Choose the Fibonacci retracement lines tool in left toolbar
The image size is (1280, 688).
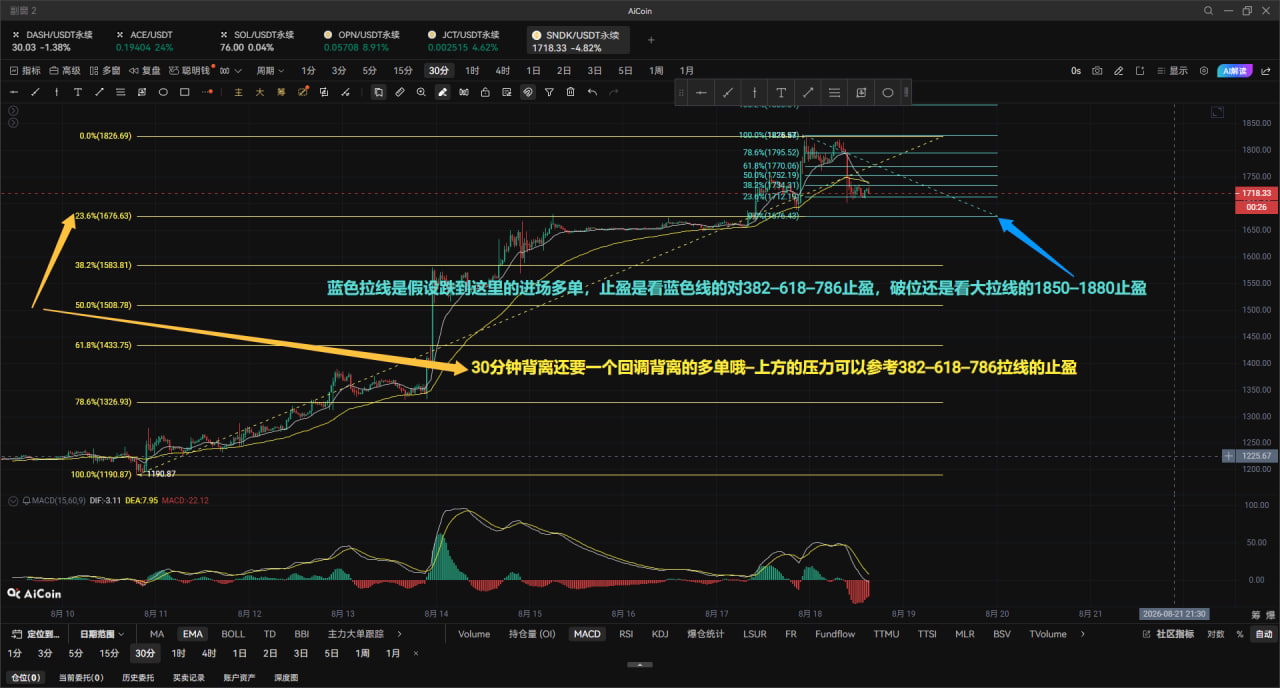(121, 92)
